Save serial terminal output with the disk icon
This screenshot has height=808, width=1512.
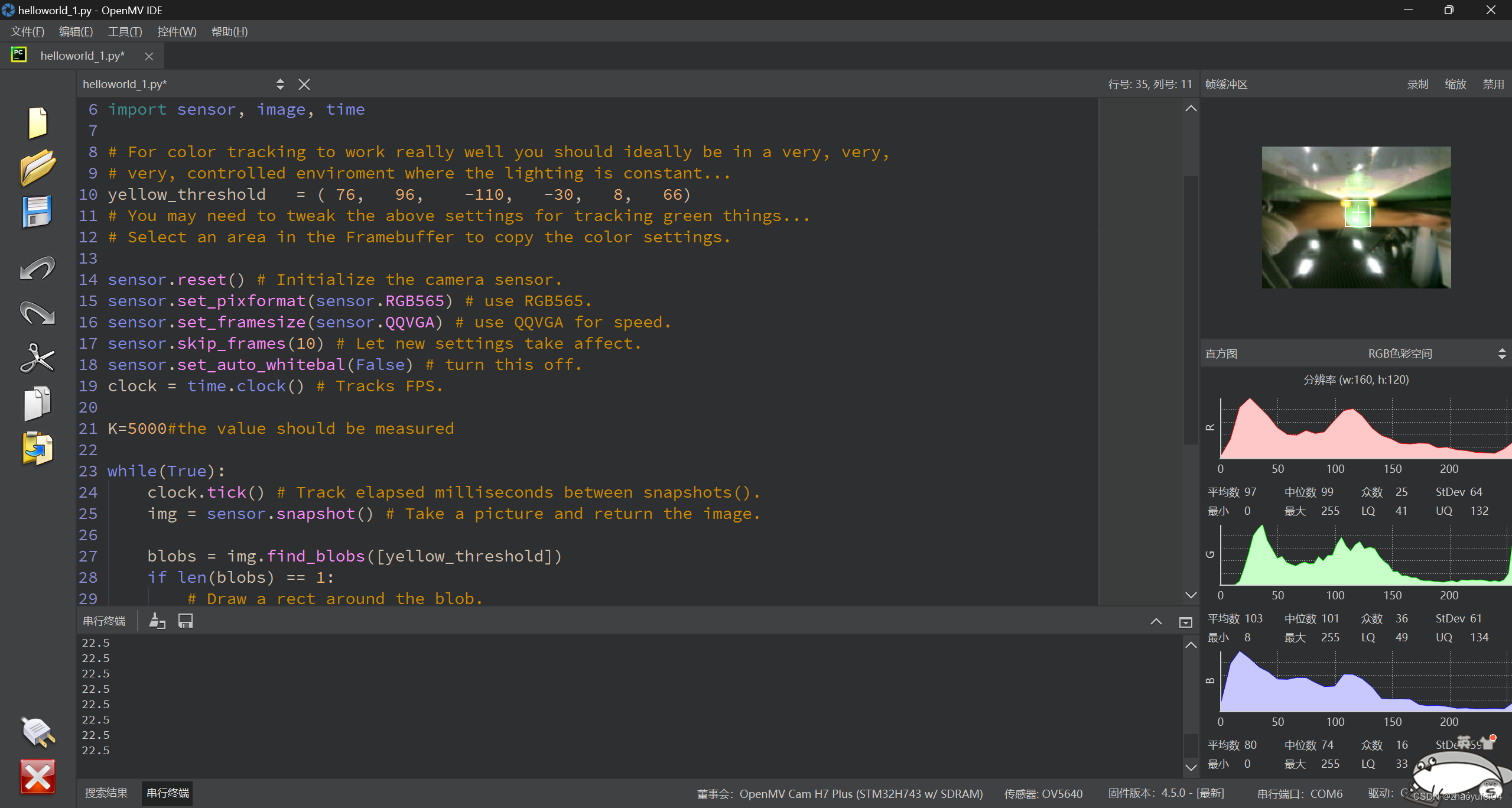click(186, 621)
